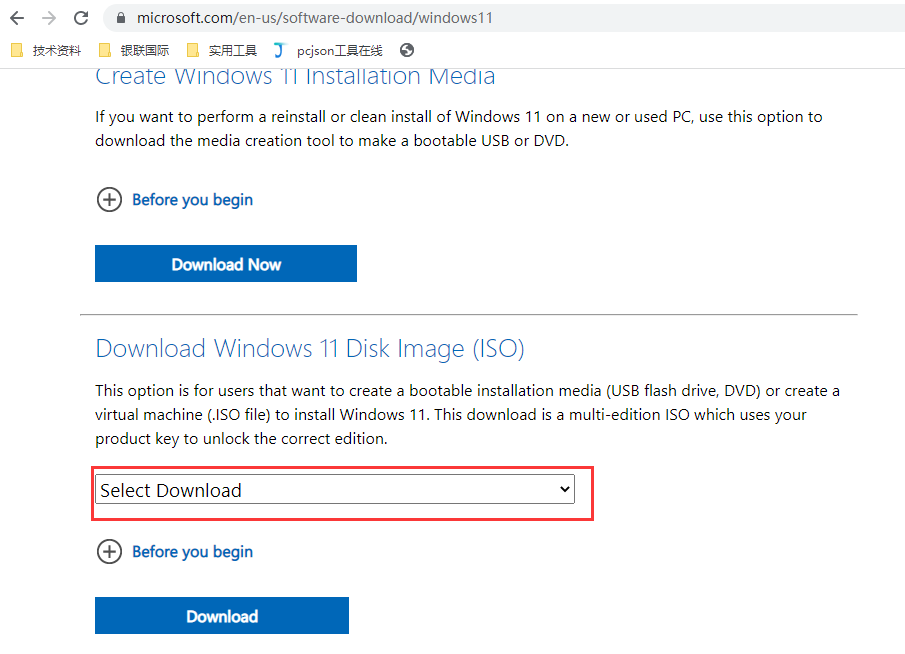Click the Download button for ISO
Image resolution: width=905 pixels, height=654 pixels.
pos(222,616)
